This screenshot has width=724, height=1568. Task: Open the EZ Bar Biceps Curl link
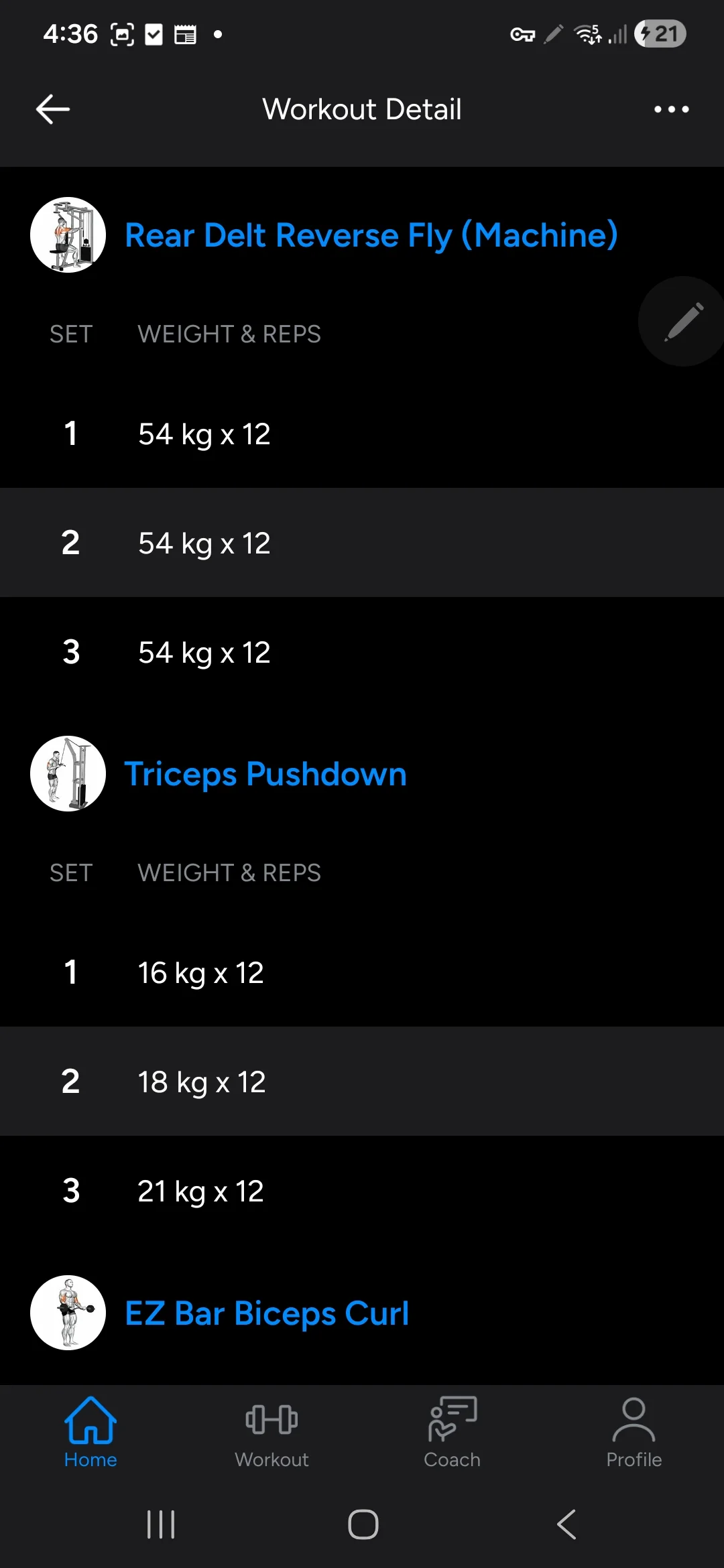click(x=267, y=1313)
